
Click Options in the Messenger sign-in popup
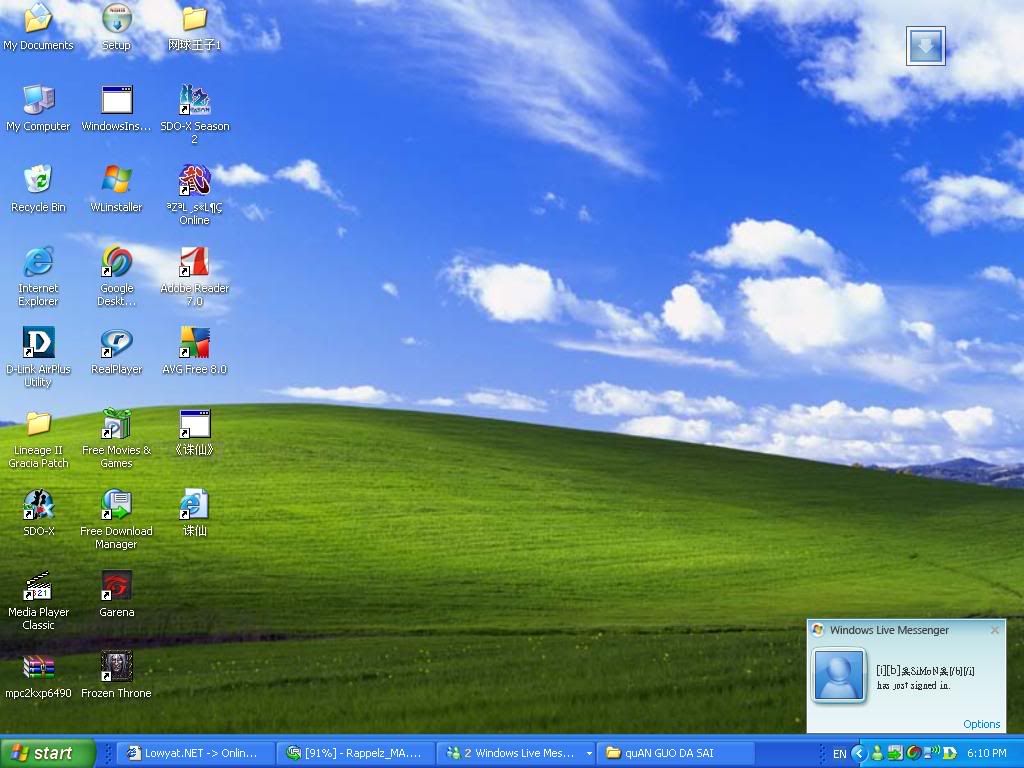(981, 723)
